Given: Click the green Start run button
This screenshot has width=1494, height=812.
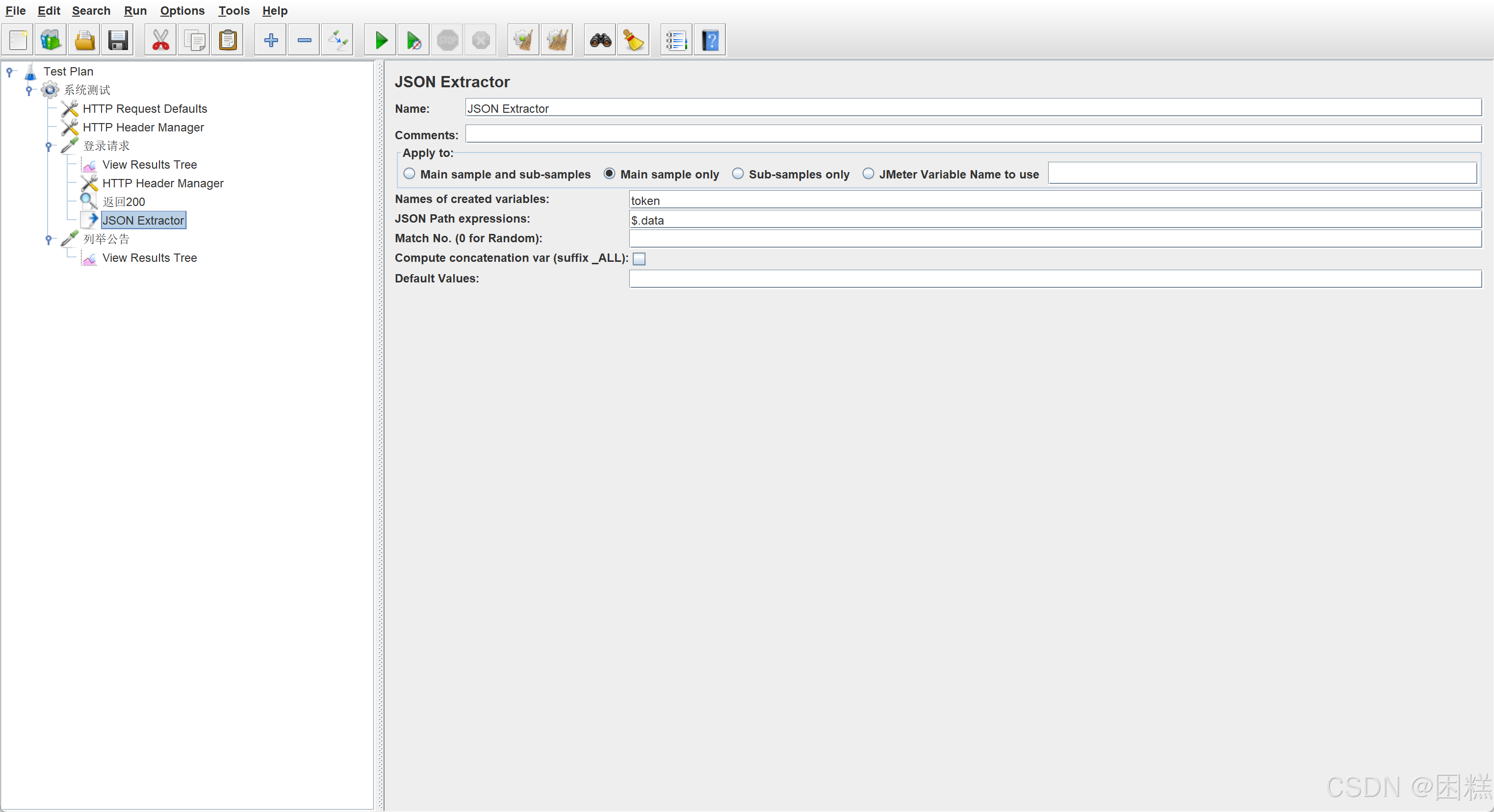Looking at the screenshot, I should 381,40.
